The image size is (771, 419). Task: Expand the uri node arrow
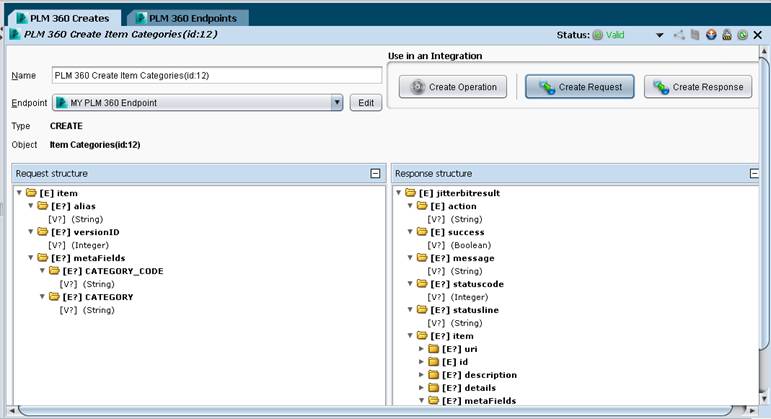coord(421,349)
